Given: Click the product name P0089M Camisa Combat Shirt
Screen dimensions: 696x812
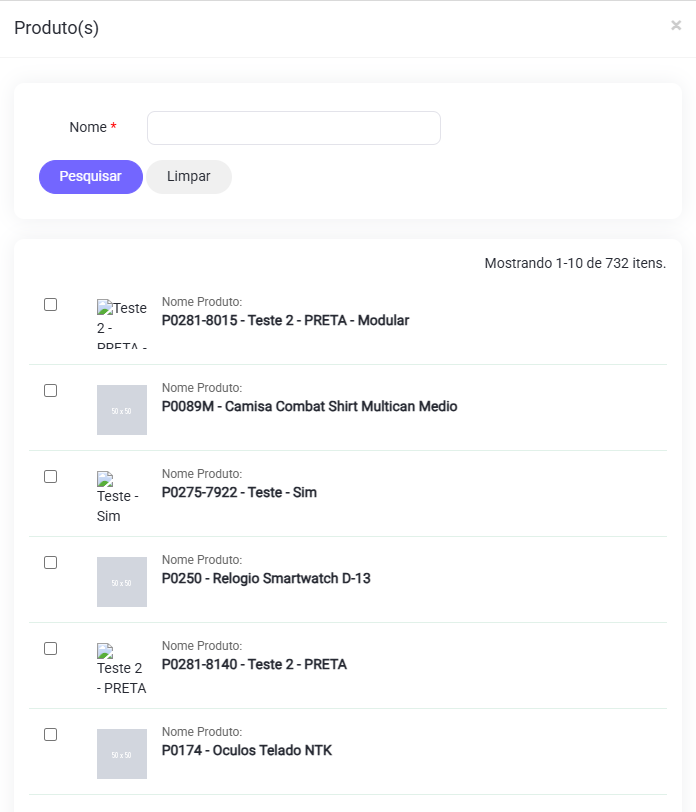Looking at the screenshot, I should pyautogui.click(x=309, y=407).
